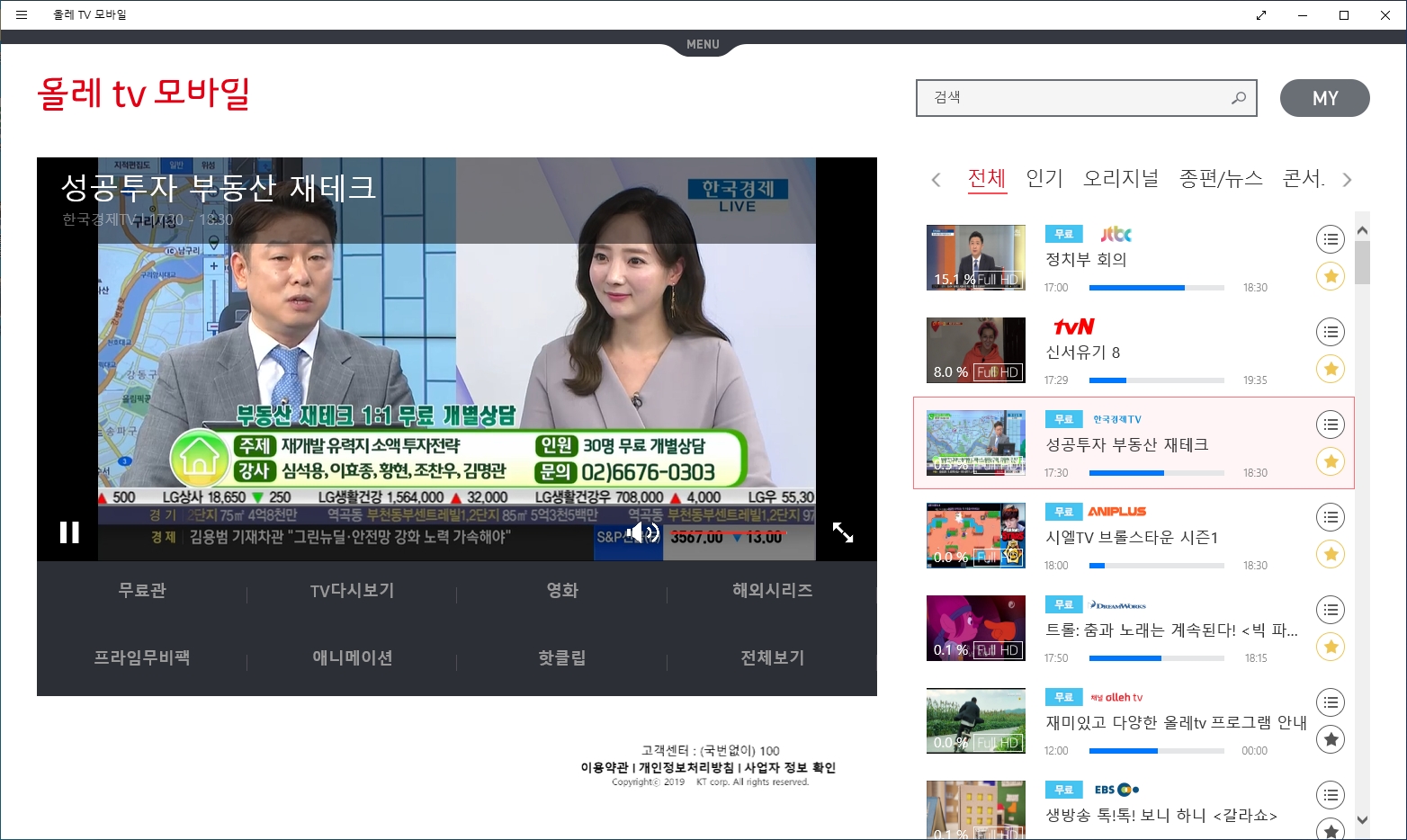Show previous channel categories arrow
This screenshot has height=840, width=1407.
click(x=937, y=180)
